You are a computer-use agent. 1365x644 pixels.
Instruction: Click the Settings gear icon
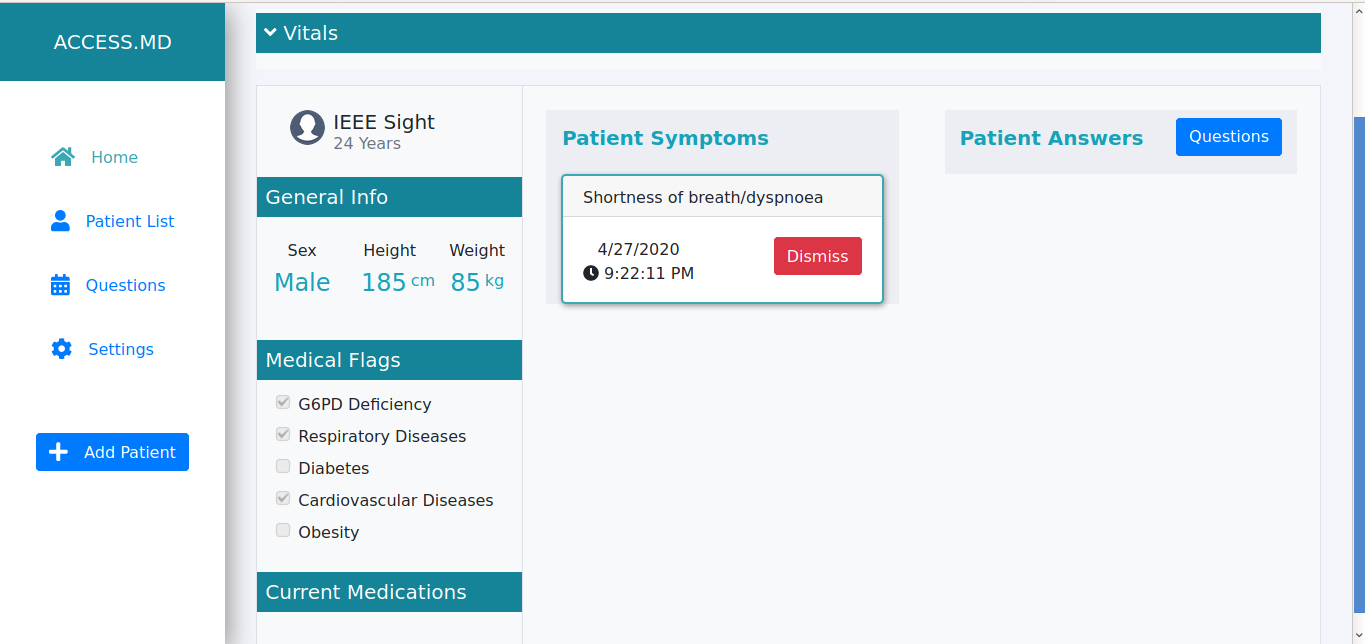[61, 349]
